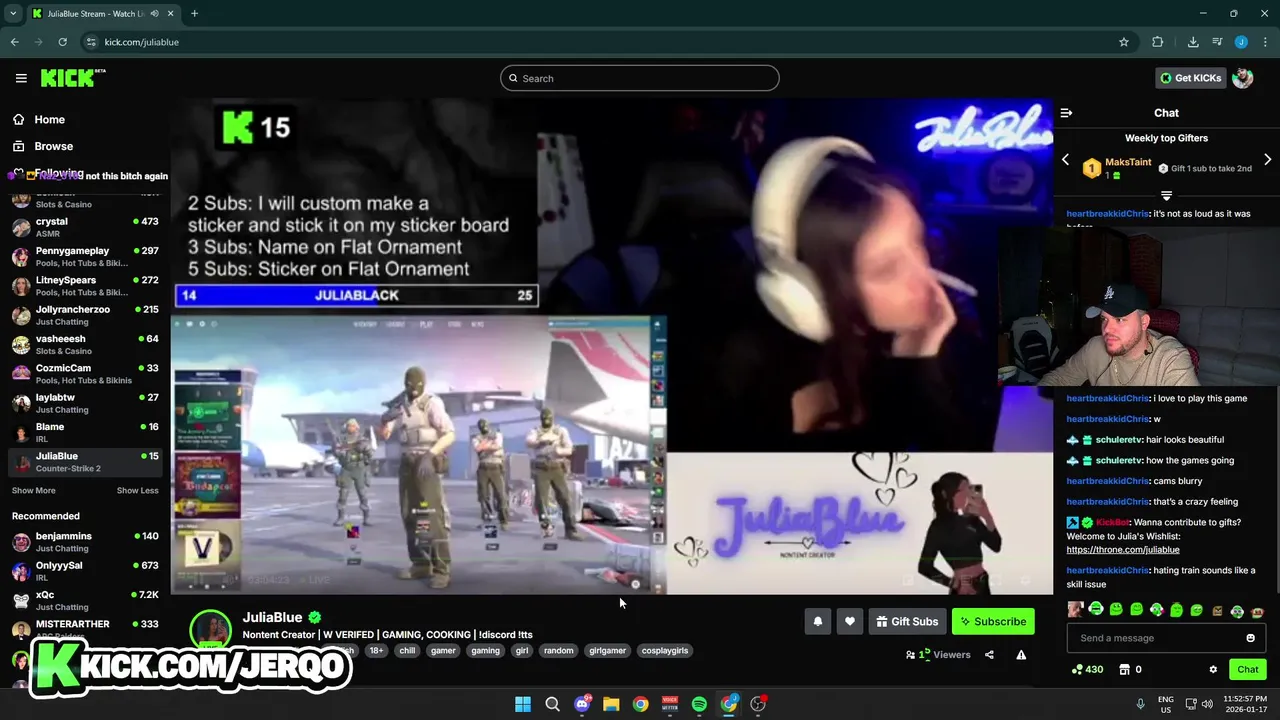1280x720 pixels.
Task: Open OnlyyySal recommended channel
Action: pyautogui.click(x=85, y=571)
